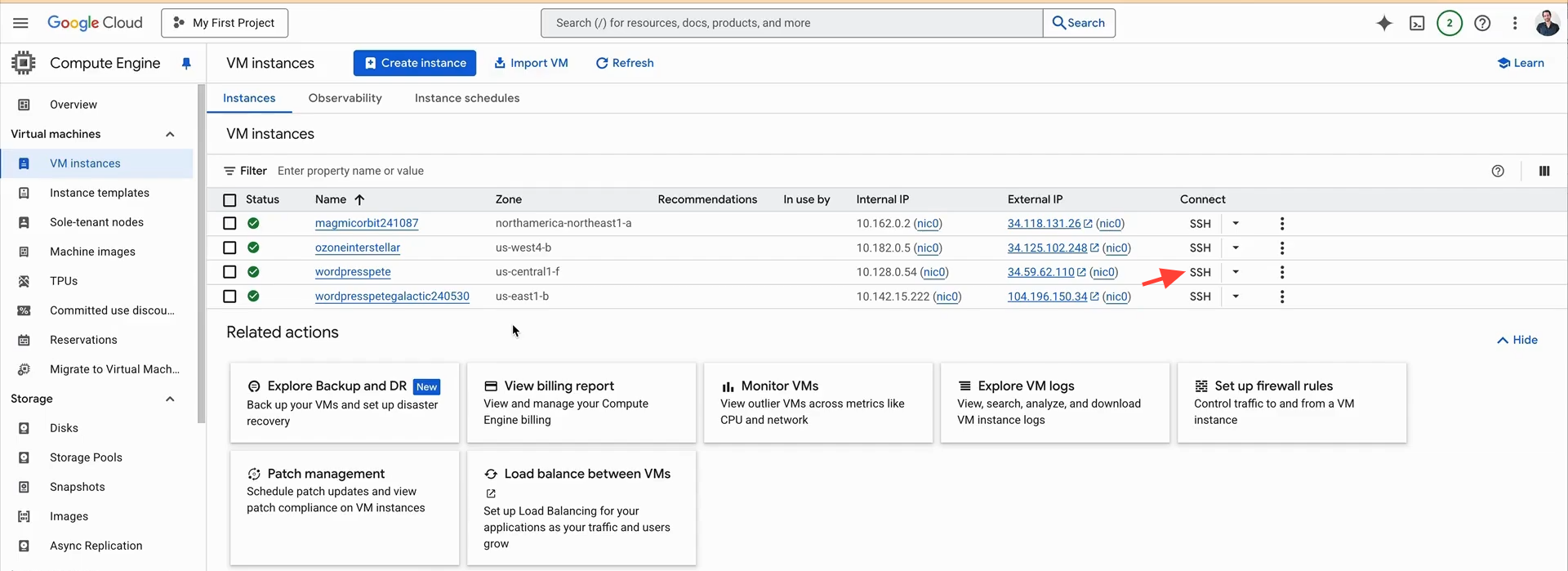1568x571 pixels.
Task: Click the Create instance button
Action: [415, 63]
